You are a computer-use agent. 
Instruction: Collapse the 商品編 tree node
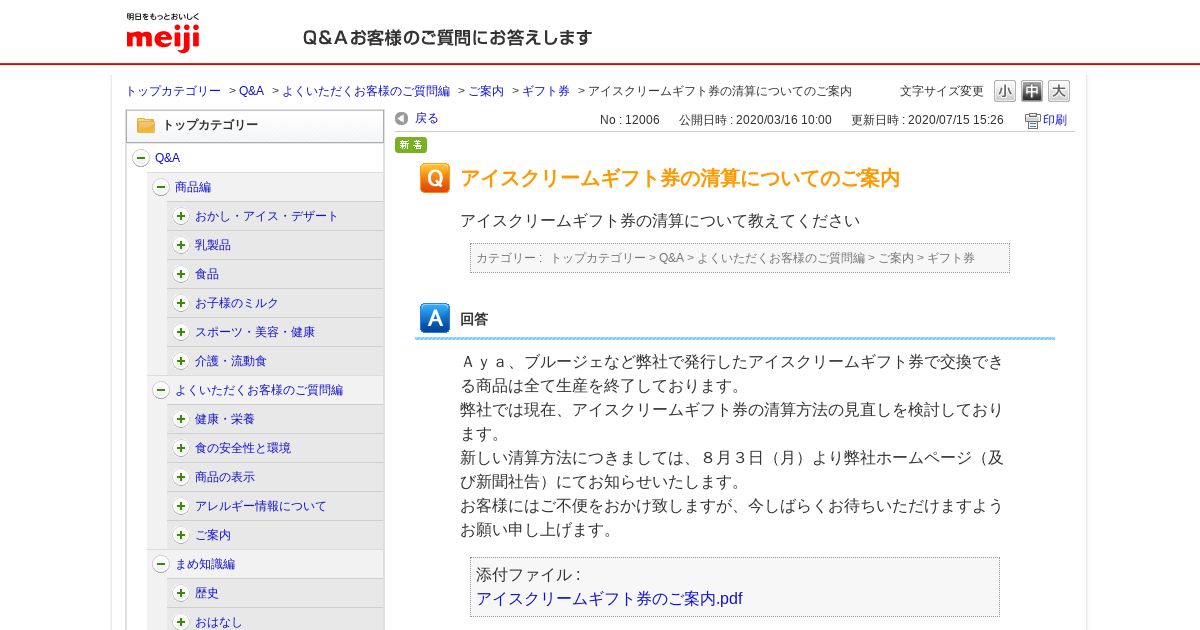[x=161, y=187]
